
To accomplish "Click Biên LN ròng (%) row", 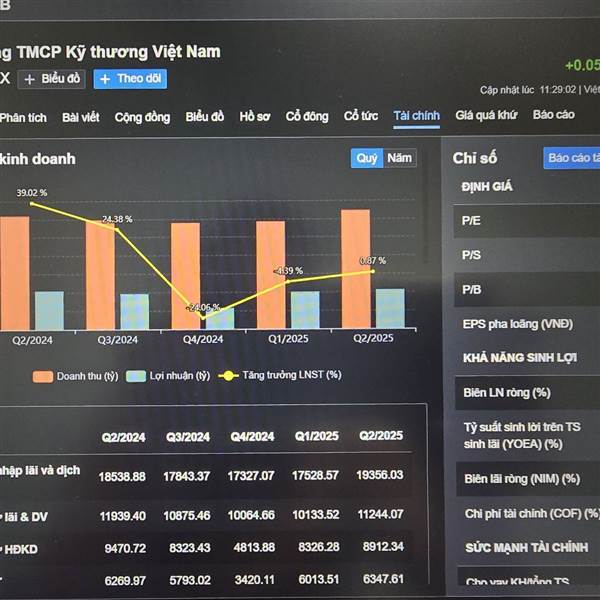I will (528, 393).
